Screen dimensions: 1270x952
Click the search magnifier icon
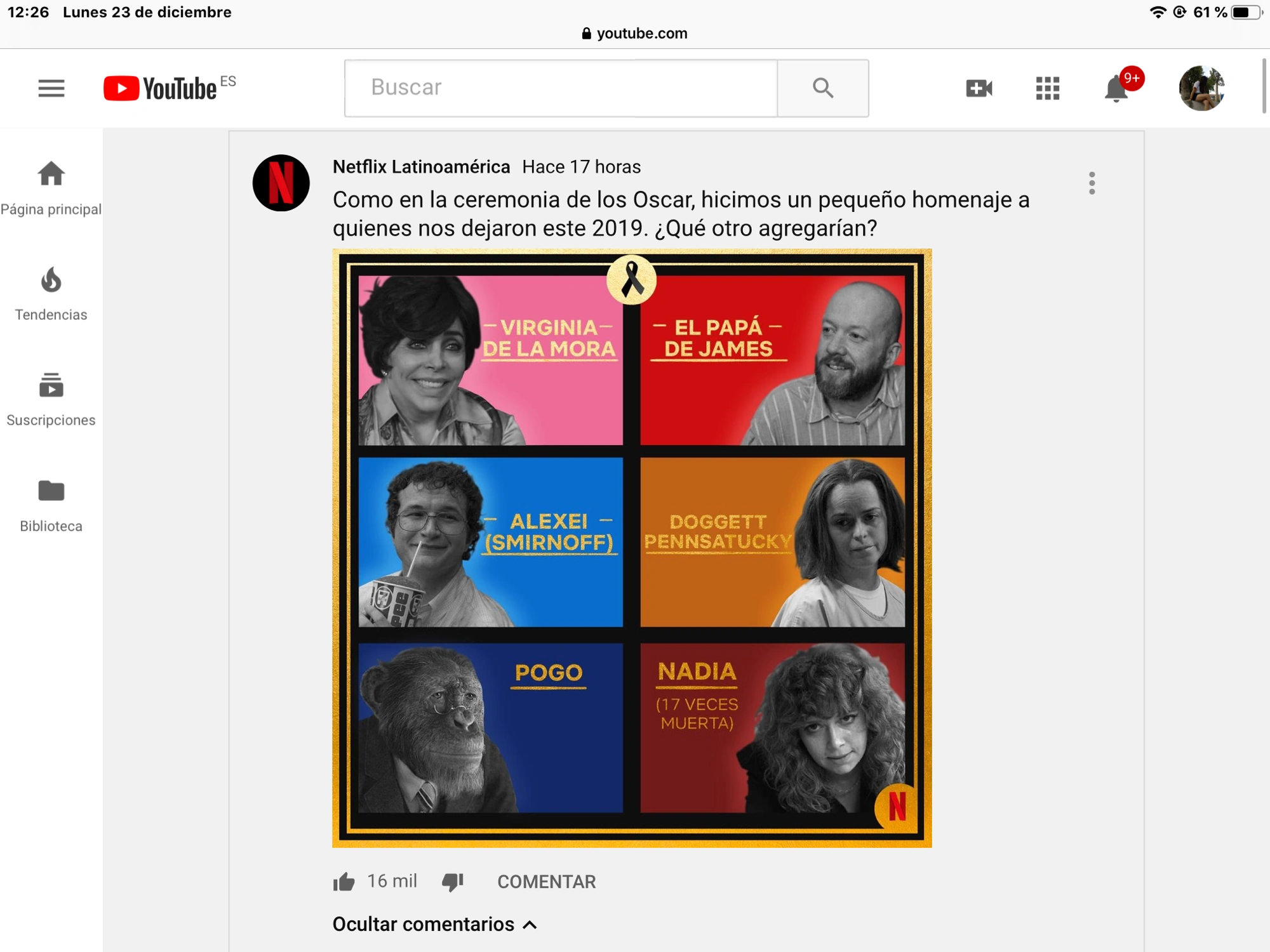point(823,88)
